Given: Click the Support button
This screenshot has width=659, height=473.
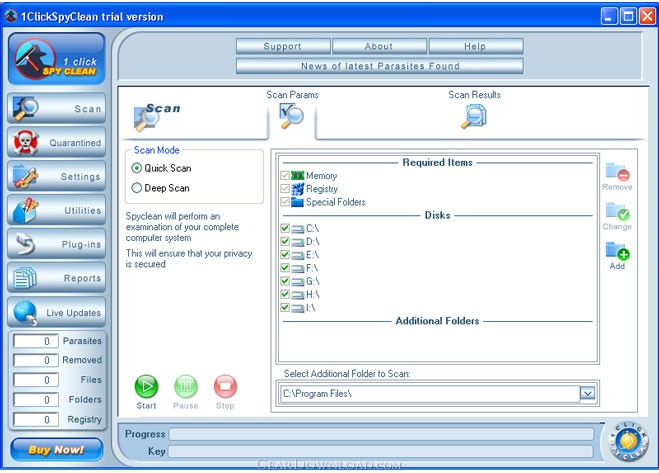Looking at the screenshot, I should click(283, 46).
